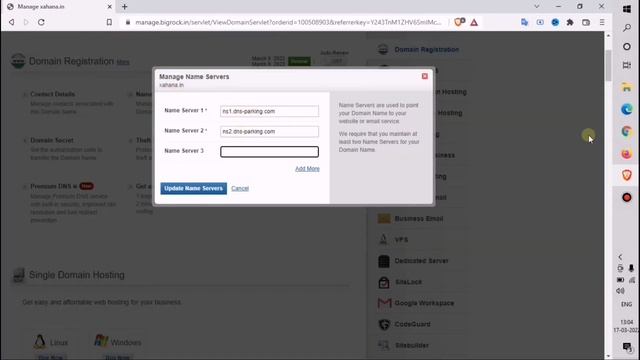Viewport: 640px width, 360px height.
Task: Click the Name Server 1 input field
Action: (269, 111)
